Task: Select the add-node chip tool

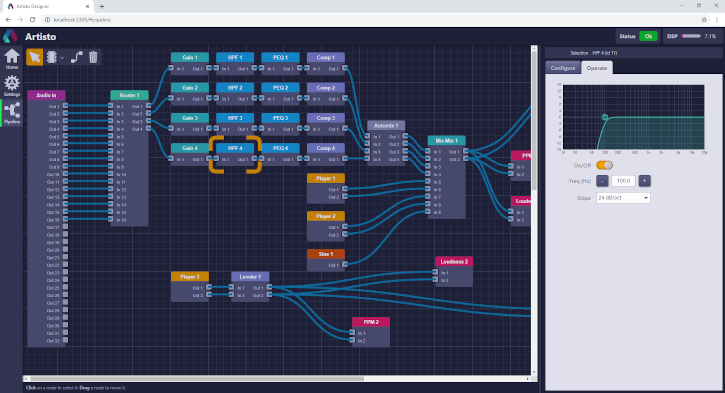Action: coord(51,57)
